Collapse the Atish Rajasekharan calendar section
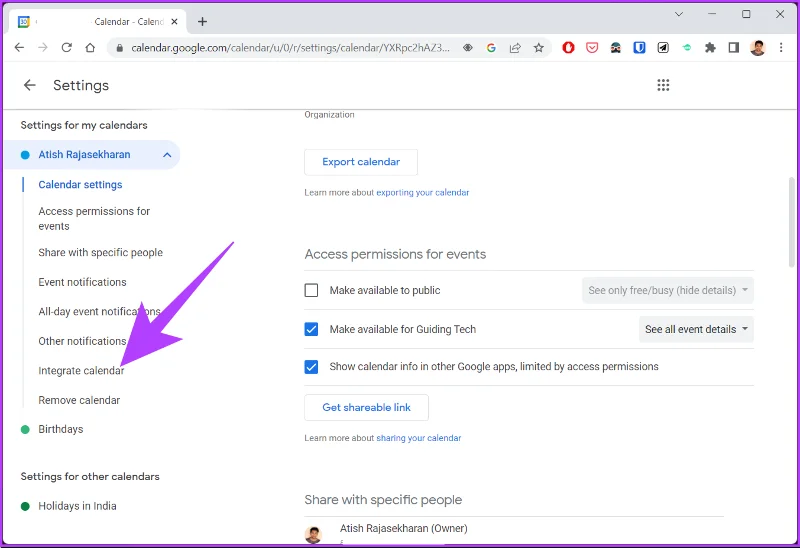The width and height of the screenshot is (800, 548). click(167, 155)
